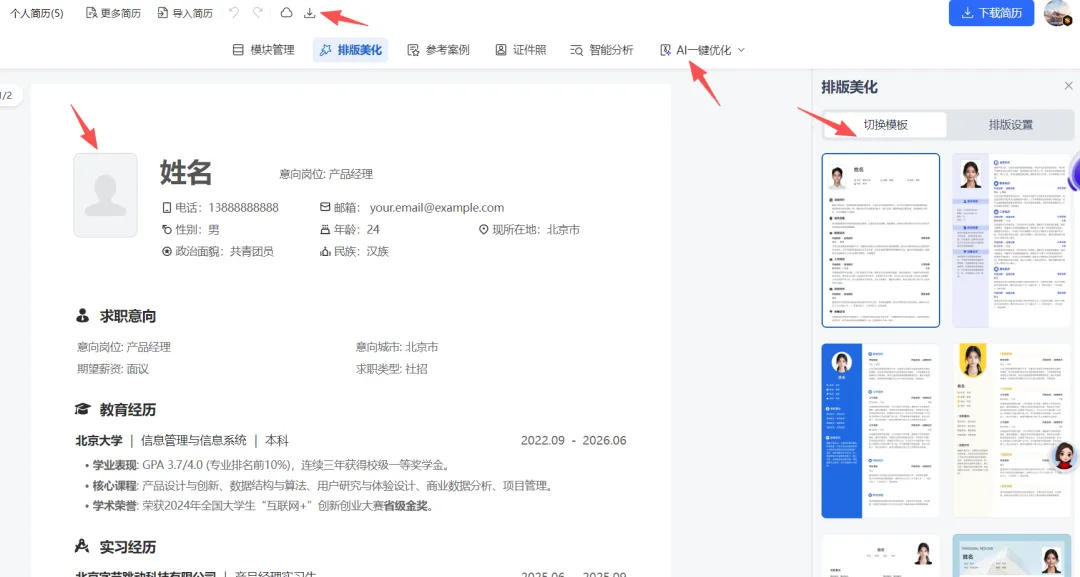1080x577 pixels.
Task: Click the page indicator 1/2
Action: point(7,95)
